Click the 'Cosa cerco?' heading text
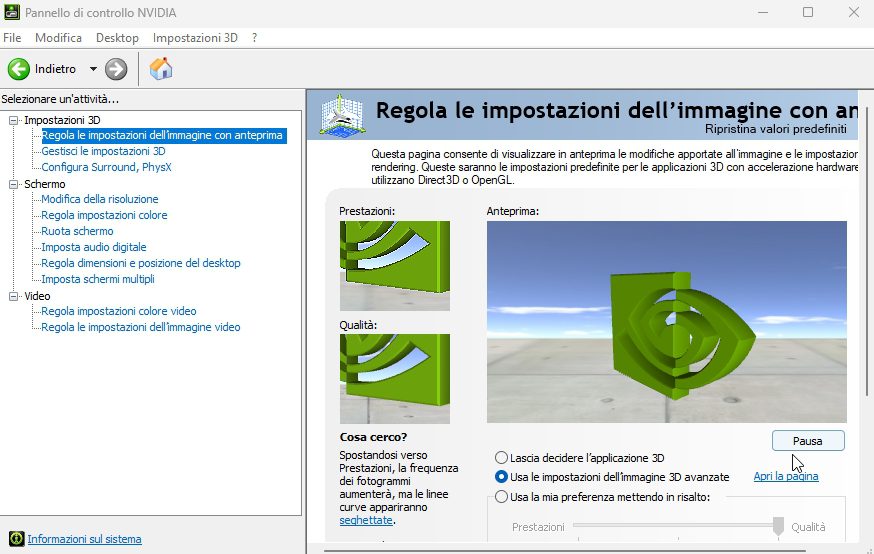 pyautogui.click(x=373, y=437)
